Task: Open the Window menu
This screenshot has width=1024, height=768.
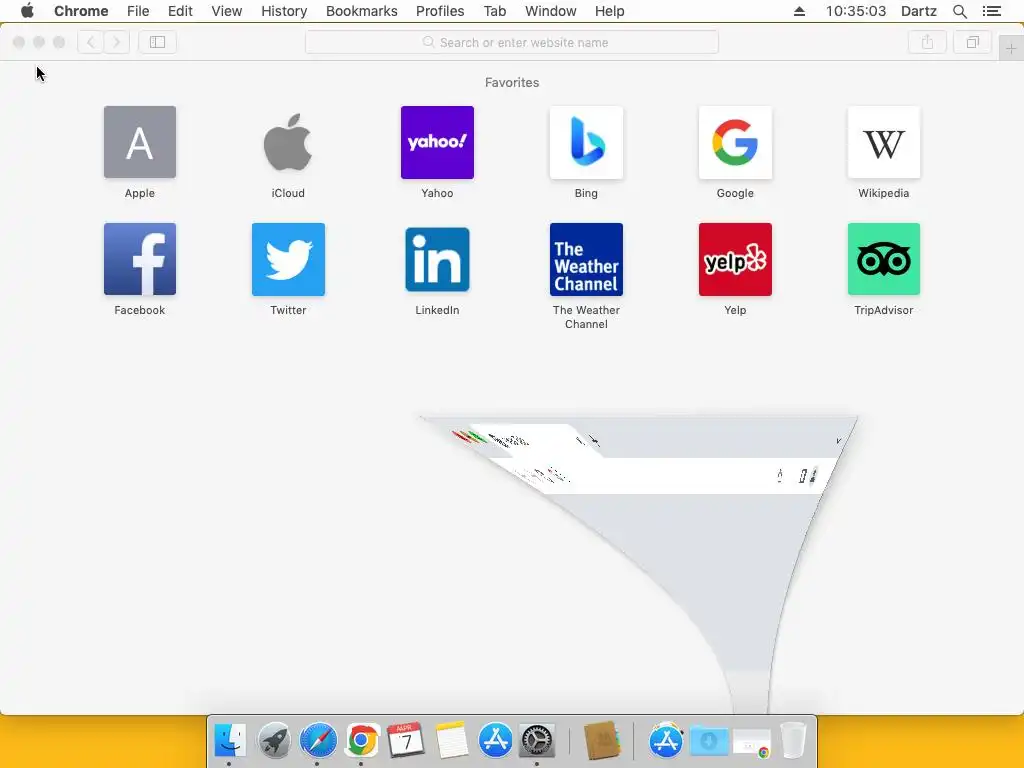Action: 551,11
